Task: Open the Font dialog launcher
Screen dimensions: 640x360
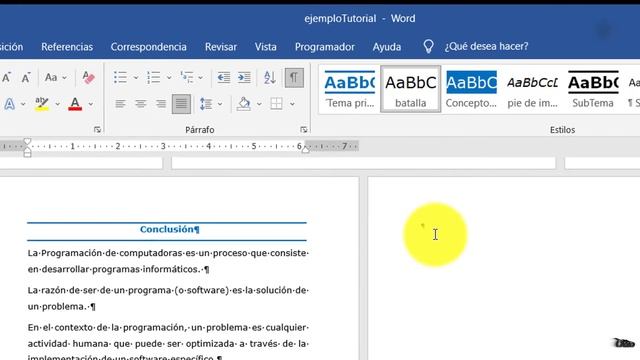Action: click(97, 129)
